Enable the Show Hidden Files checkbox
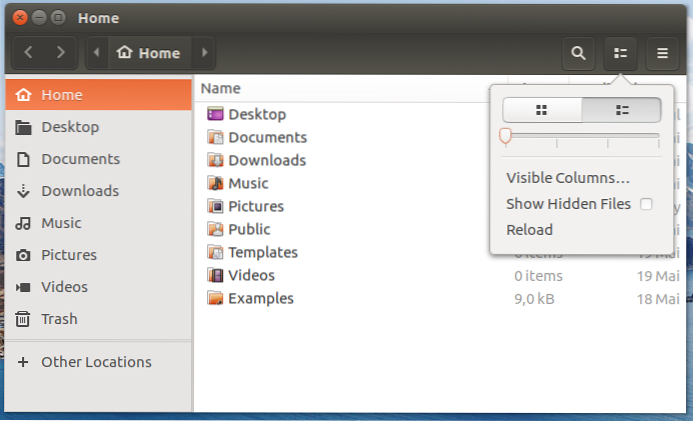This screenshot has width=693, height=421. click(x=646, y=204)
